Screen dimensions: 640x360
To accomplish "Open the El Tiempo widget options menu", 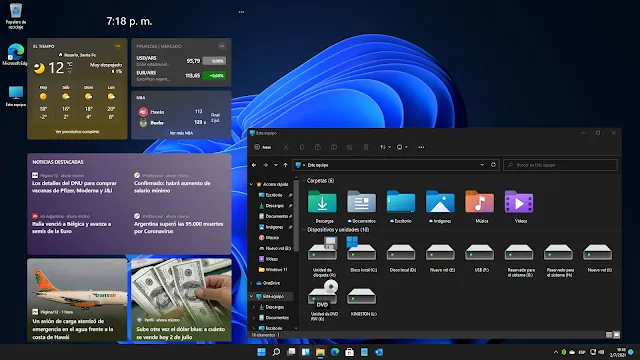I will (118, 46).
